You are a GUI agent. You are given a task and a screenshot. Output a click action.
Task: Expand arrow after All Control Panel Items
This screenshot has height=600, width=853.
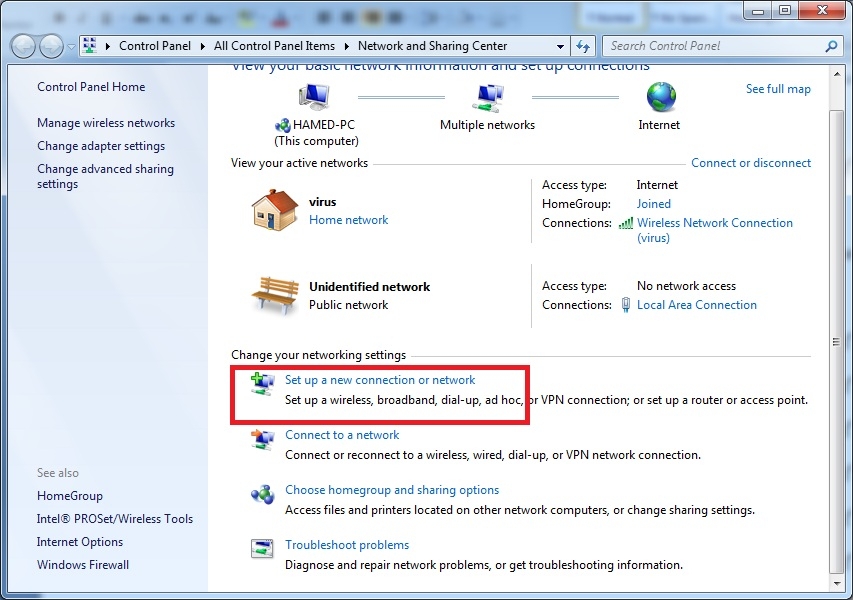click(347, 46)
